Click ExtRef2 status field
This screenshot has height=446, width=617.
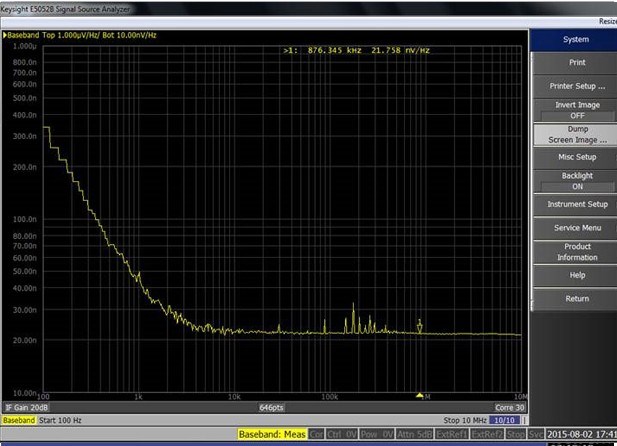[487, 435]
